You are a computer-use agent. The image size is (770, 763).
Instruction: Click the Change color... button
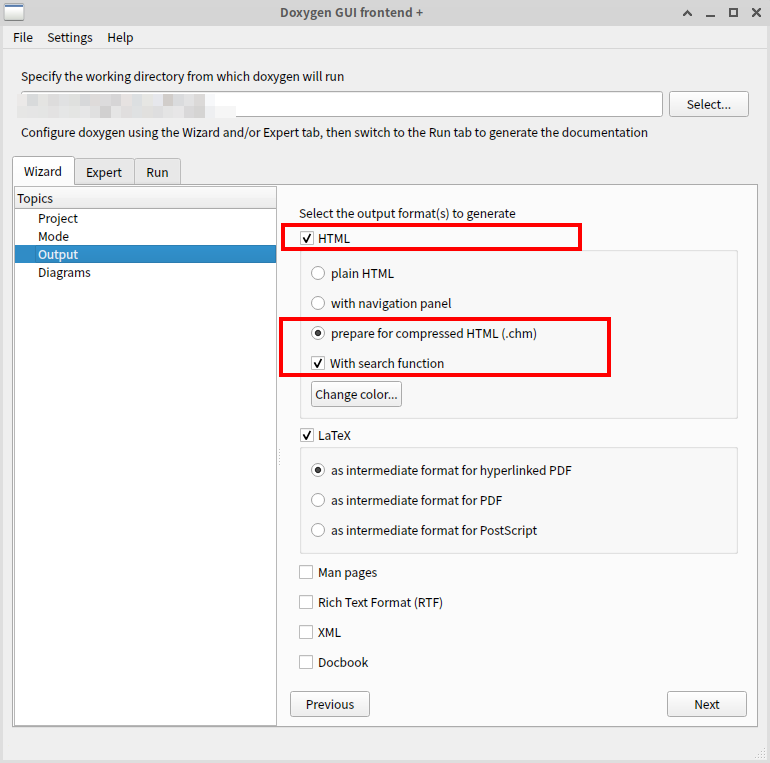click(356, 394)
